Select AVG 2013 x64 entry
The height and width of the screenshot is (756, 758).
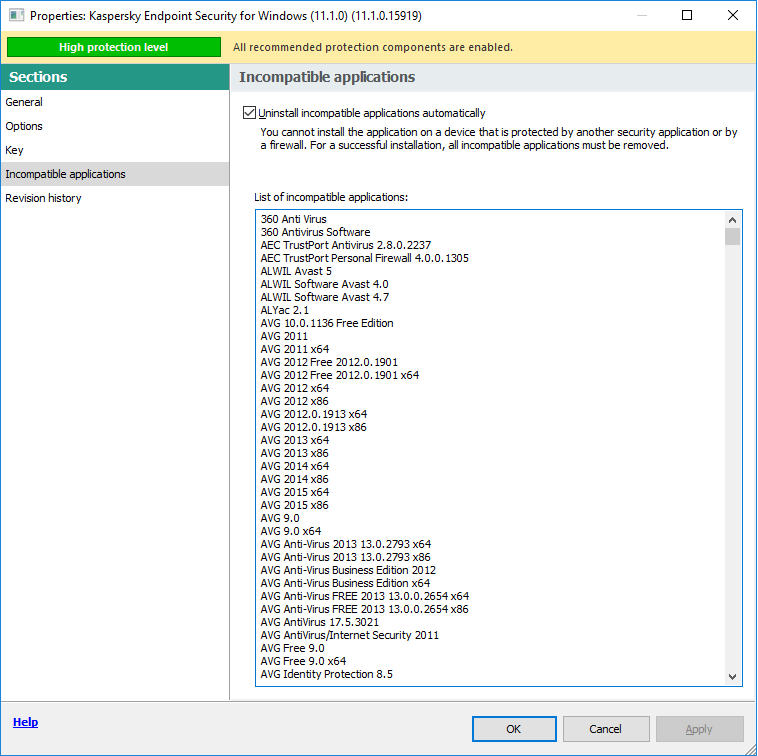coord(295,440)
